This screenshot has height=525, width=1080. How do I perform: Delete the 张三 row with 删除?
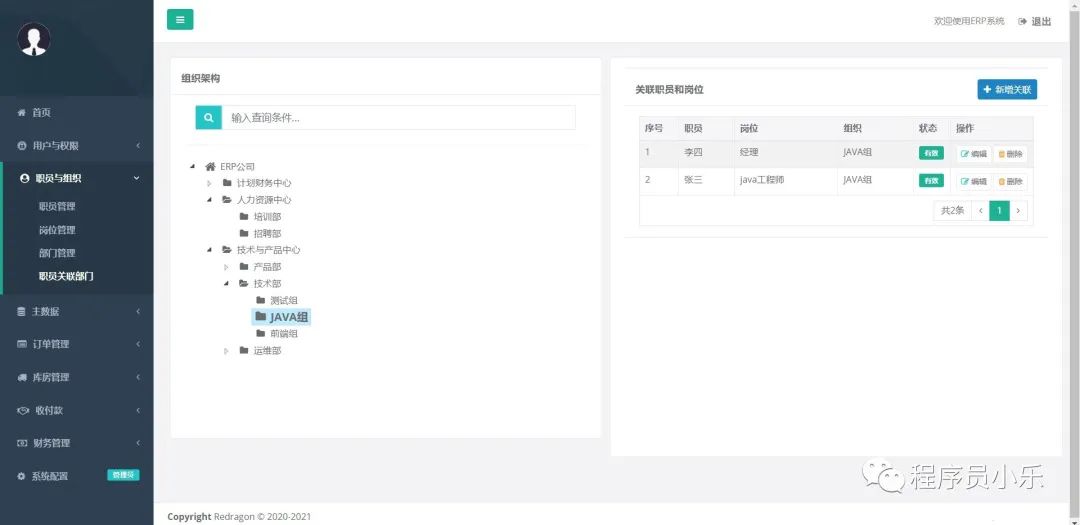click(1010, 182)
